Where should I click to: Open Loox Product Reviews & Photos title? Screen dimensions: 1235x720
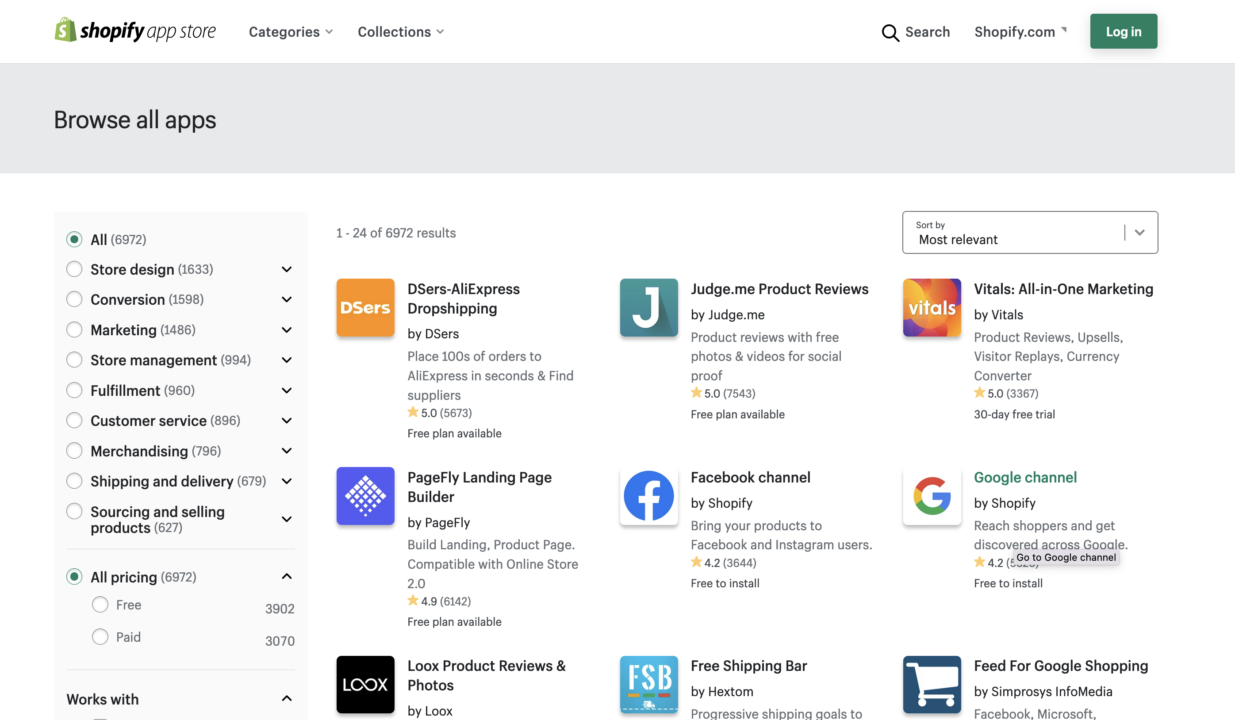487,675
